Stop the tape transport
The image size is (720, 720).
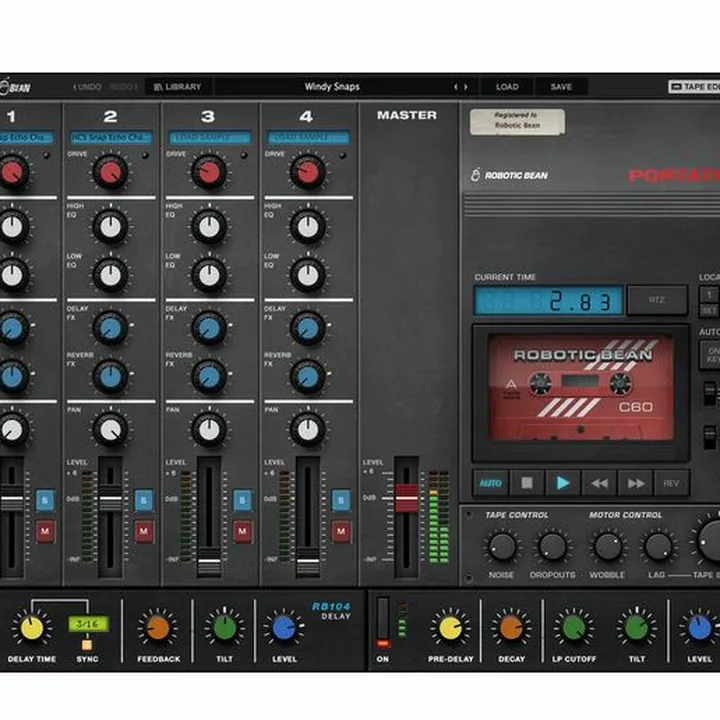(527, 483)
